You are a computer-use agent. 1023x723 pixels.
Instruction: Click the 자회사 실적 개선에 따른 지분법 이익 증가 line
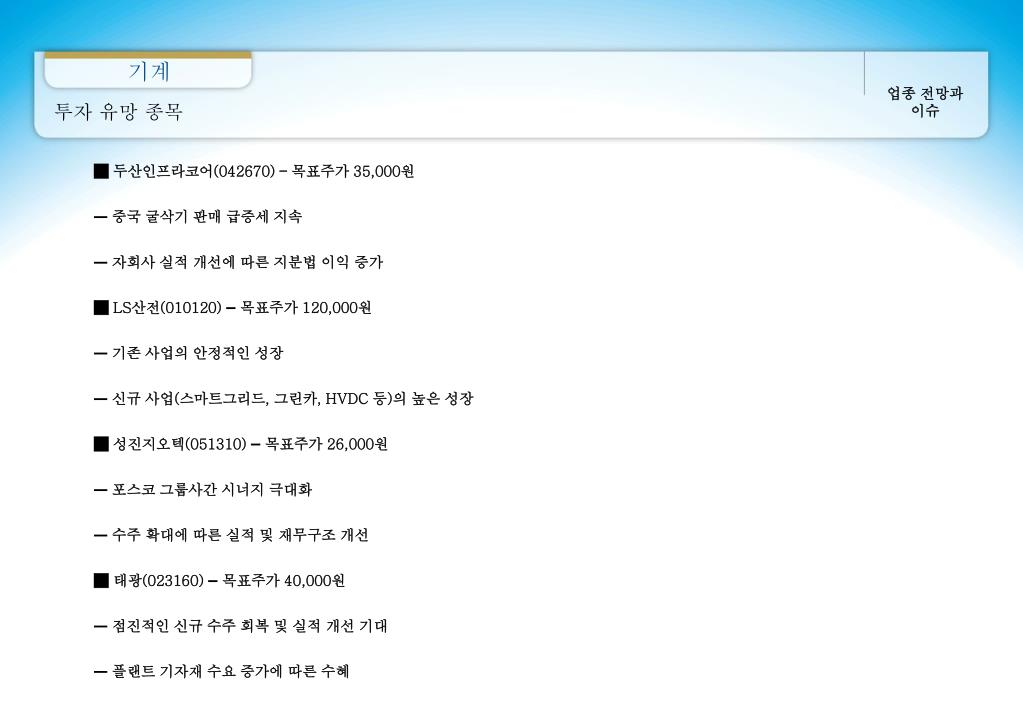click(238, 262)
